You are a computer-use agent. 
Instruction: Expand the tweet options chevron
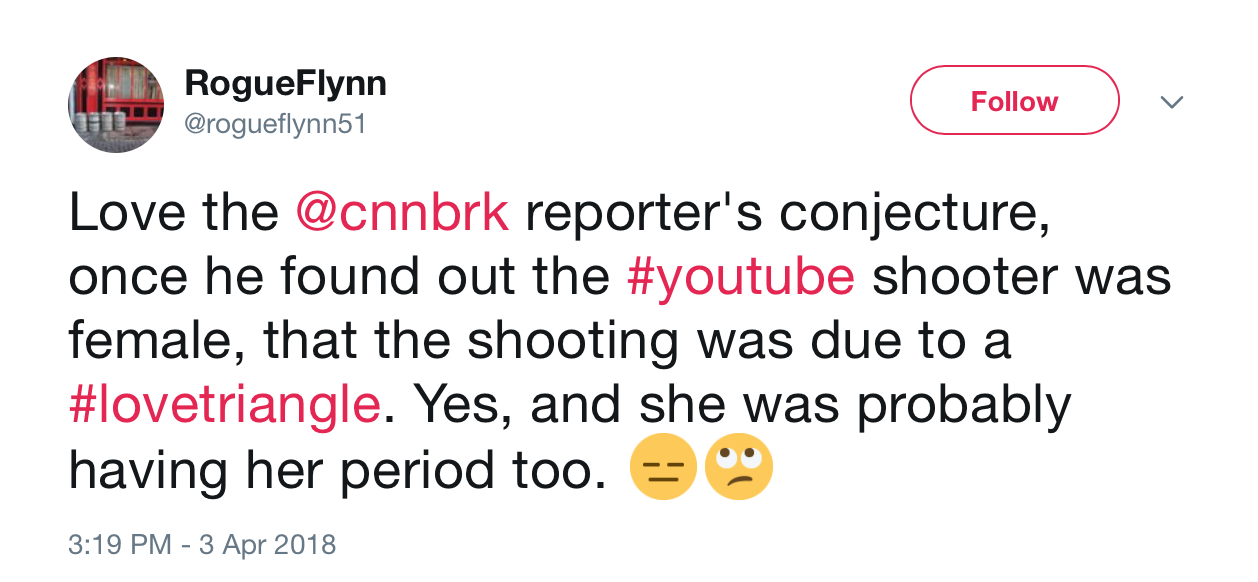pos(1171,102)
